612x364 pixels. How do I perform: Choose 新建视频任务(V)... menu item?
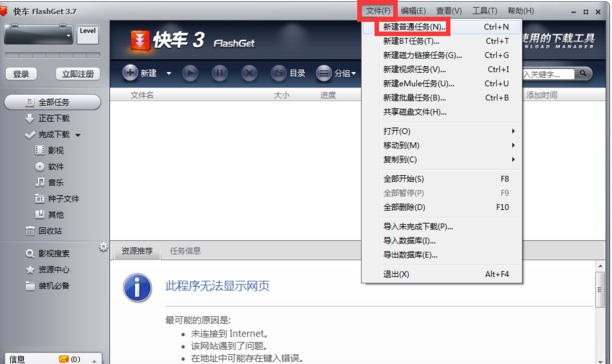[442, 69]
